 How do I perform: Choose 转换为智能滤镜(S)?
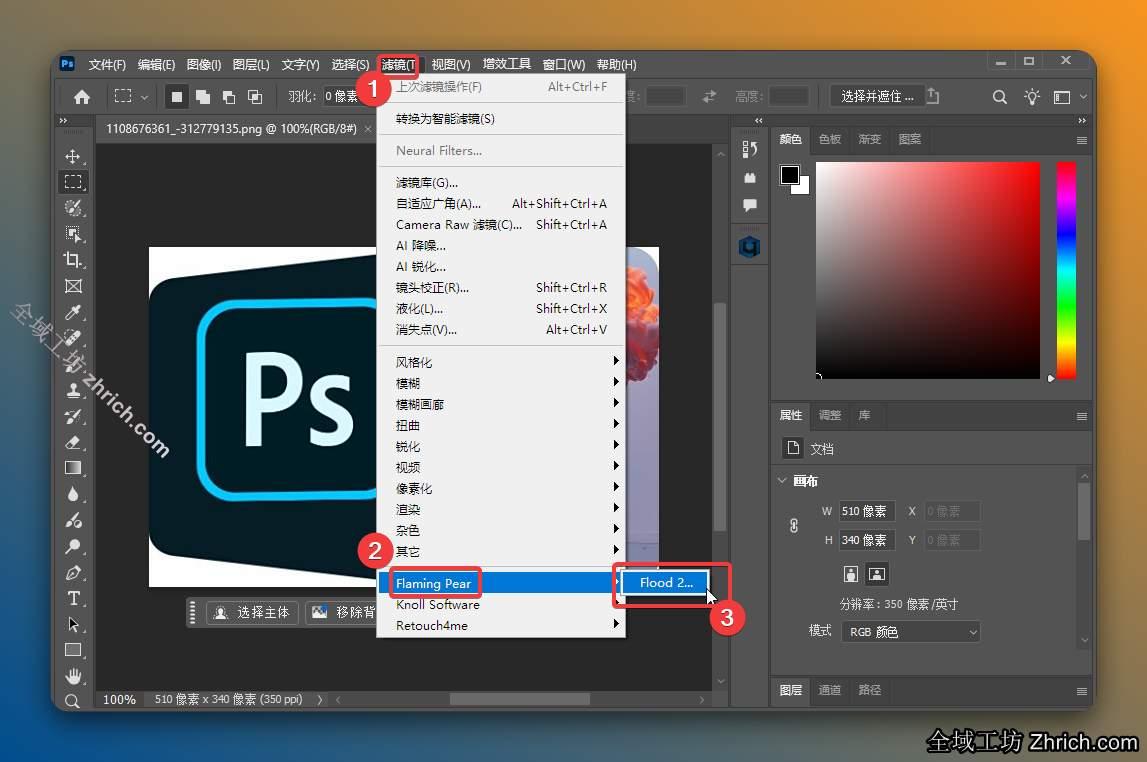pos(501,118)
